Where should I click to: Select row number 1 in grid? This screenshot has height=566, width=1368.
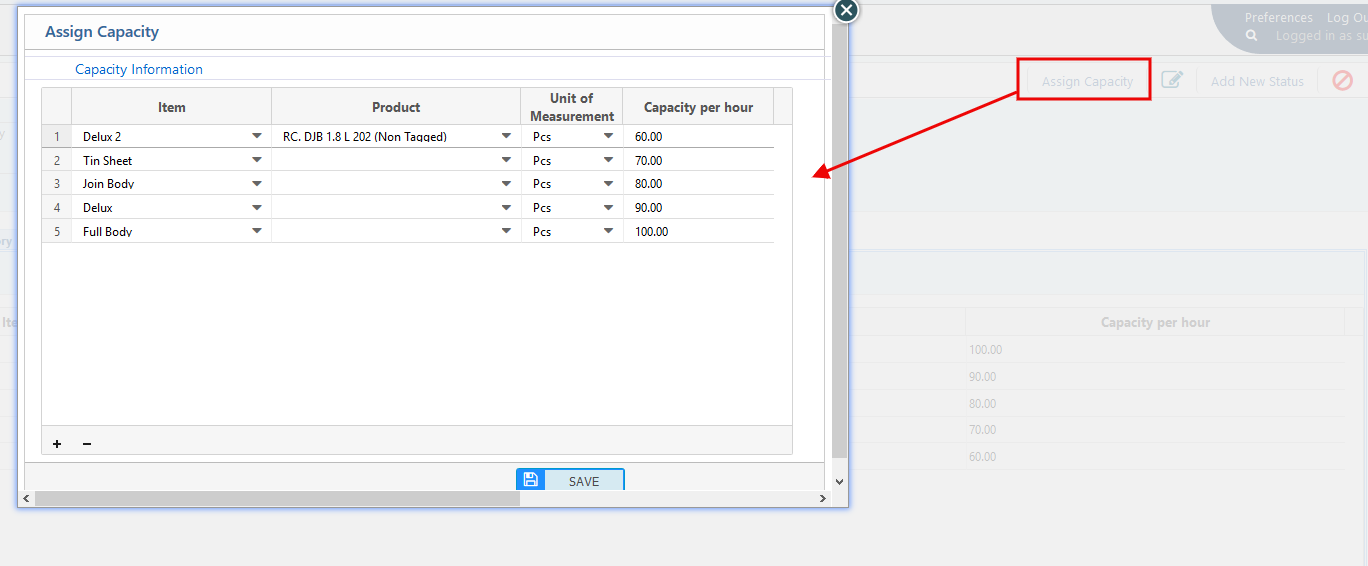click(x=57, y=136)
